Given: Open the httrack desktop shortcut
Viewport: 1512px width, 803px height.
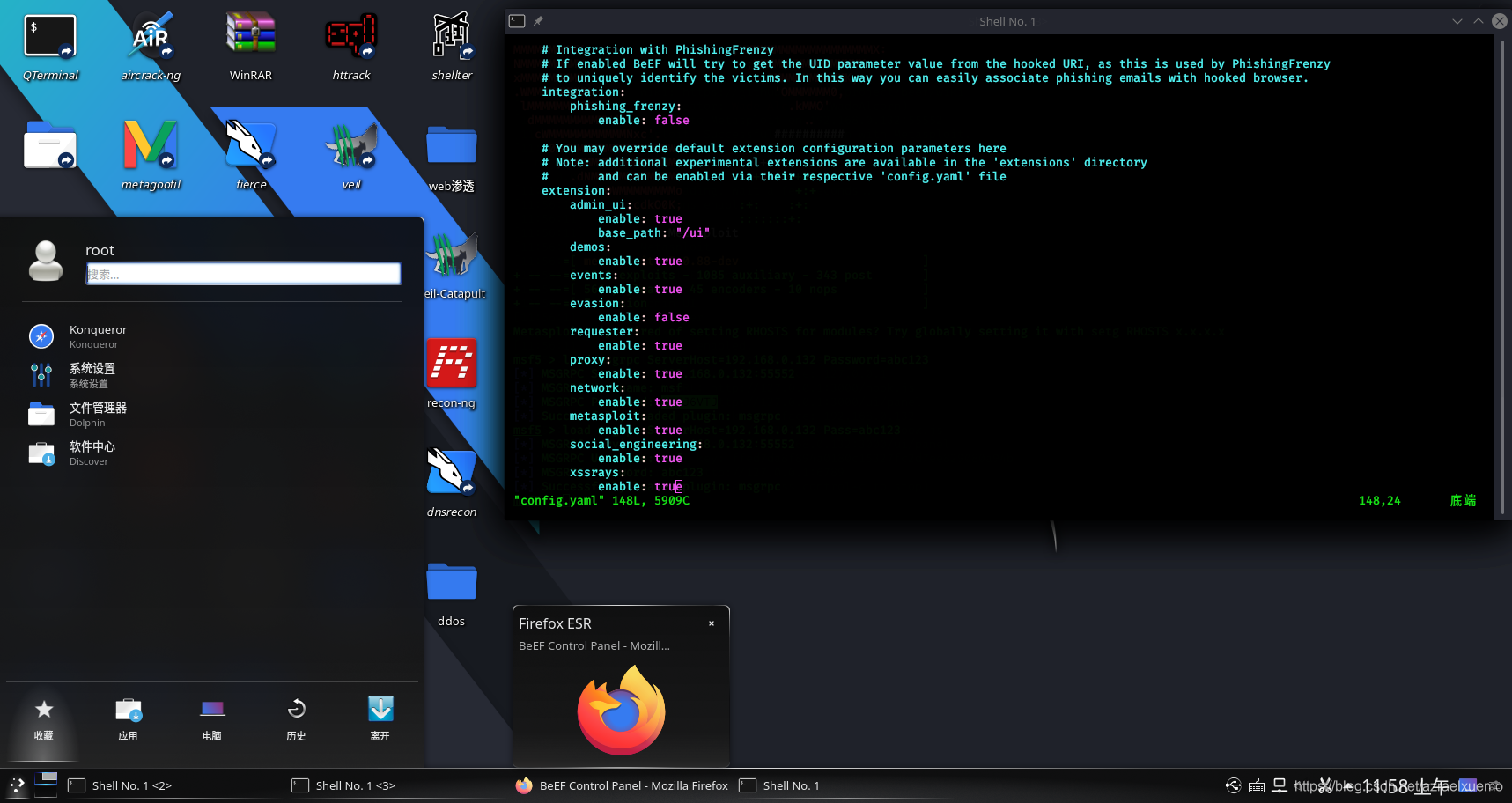Looking at the screenshot, I should (351, 46).
